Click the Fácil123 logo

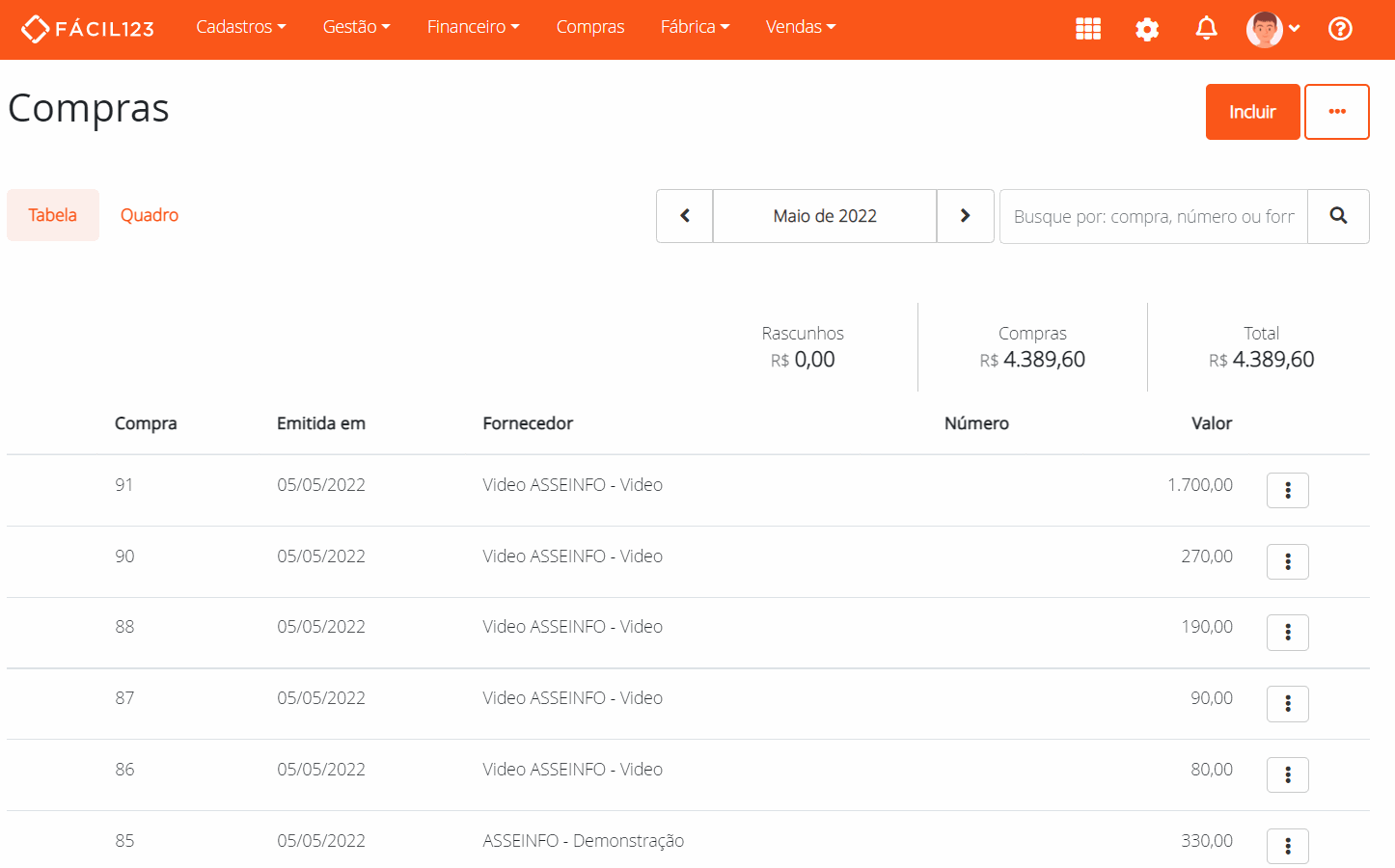click(88, 29)
